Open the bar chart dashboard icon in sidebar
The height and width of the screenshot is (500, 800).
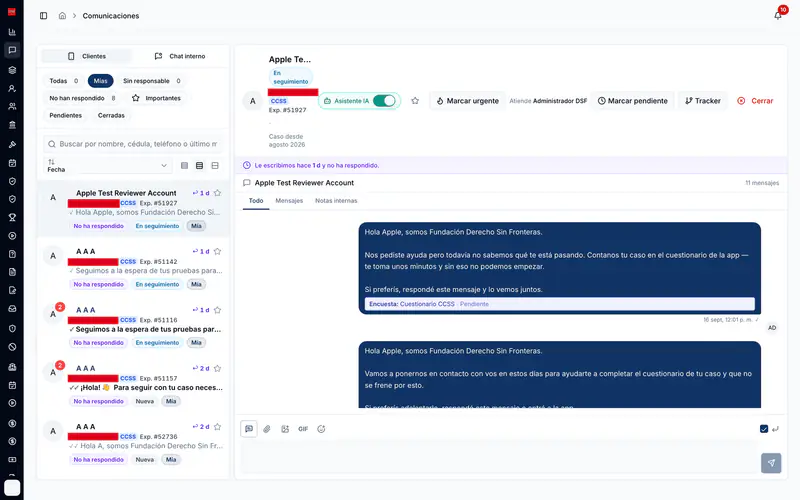tap(12, 32)
